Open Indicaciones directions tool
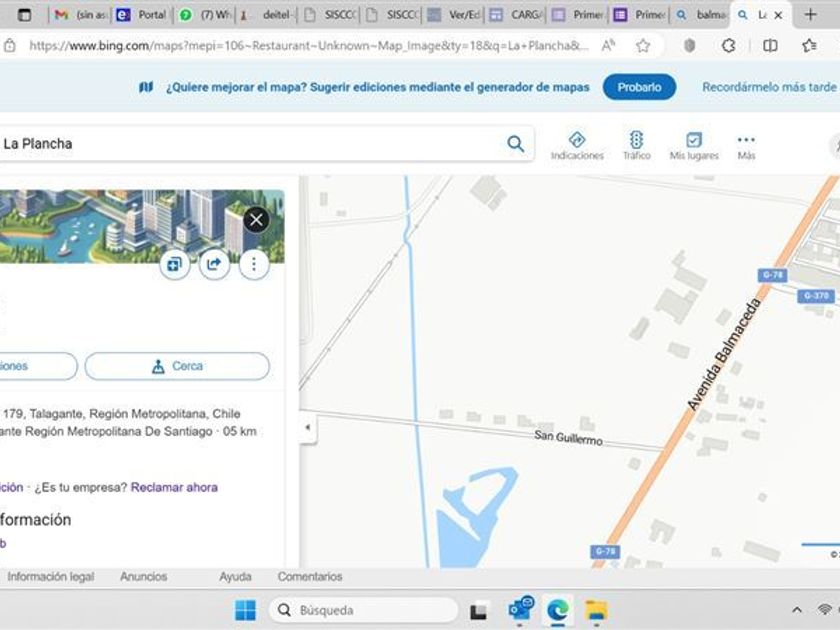Screen dimensions: 840x630 point(577,145)
